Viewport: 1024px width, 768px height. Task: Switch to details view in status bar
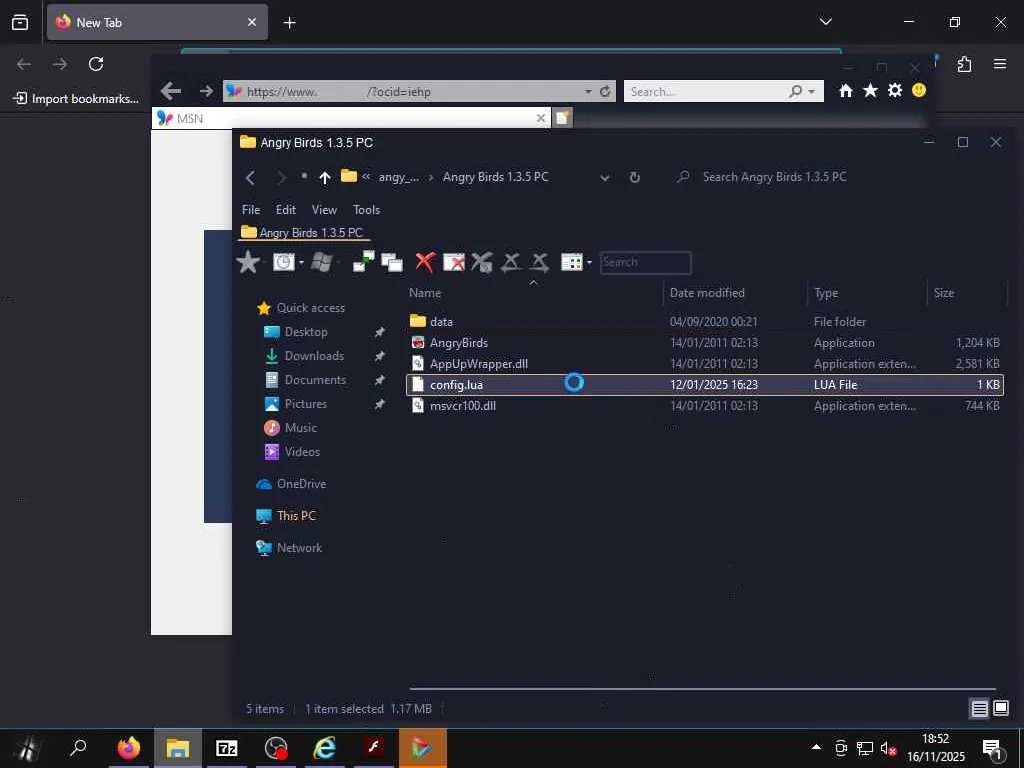pos(979,709)
